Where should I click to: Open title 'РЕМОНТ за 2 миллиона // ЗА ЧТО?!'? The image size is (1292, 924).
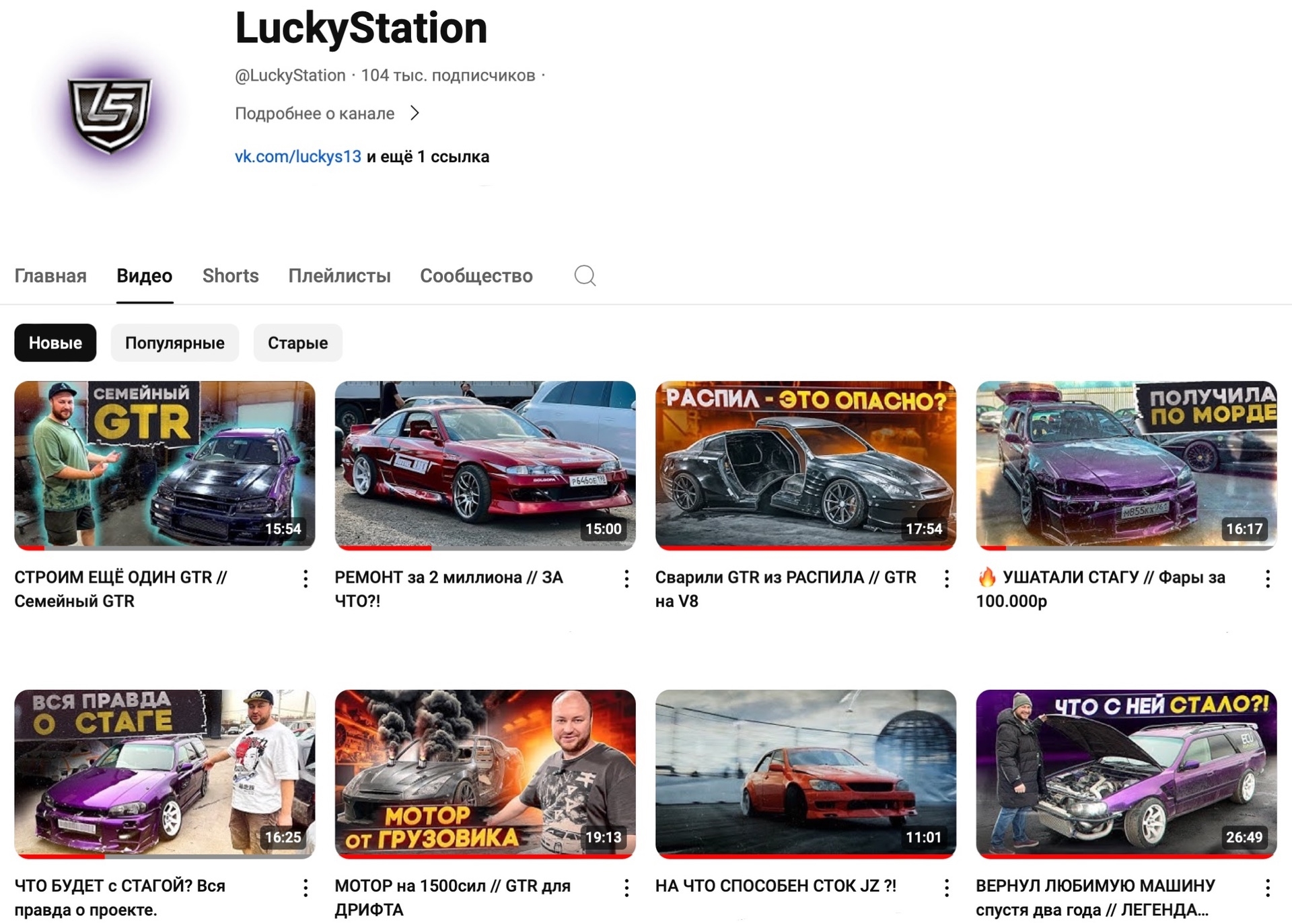click(449, 589)
